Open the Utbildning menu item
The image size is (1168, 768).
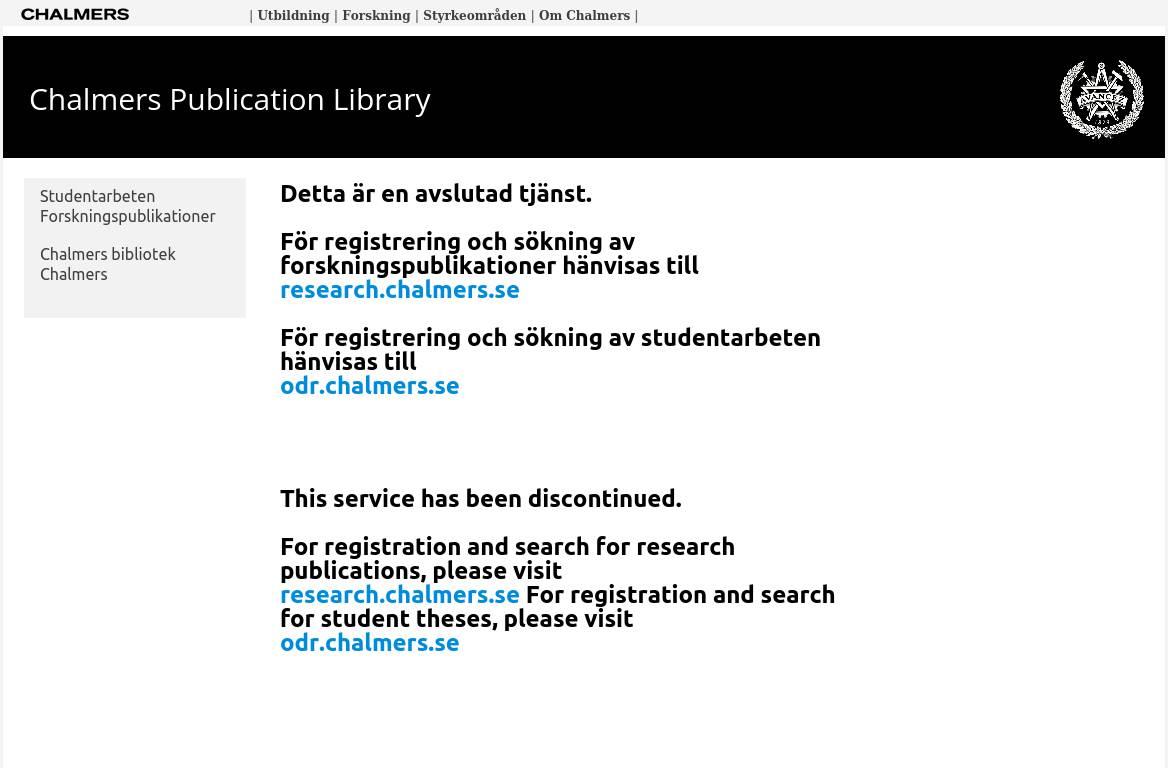[293, 16]
